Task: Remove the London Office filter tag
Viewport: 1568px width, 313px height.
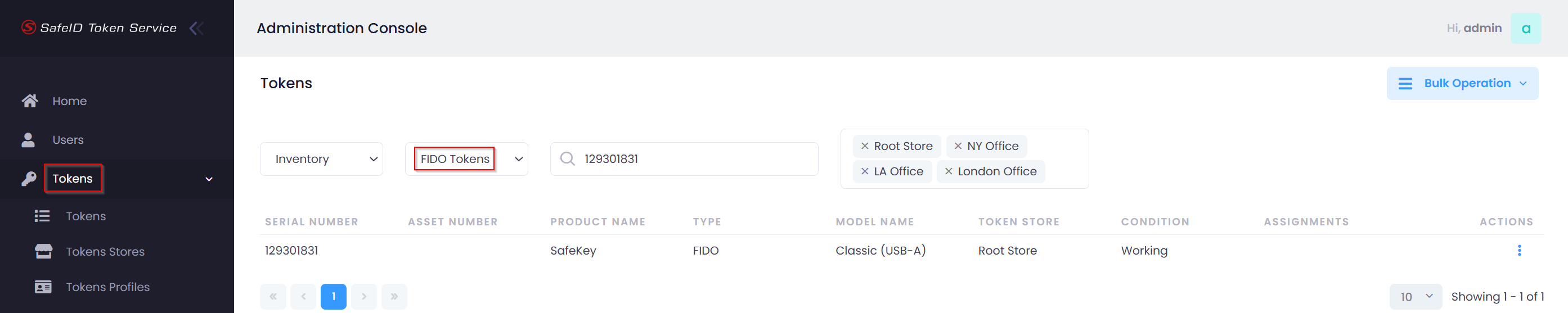Action: (949, 172)
